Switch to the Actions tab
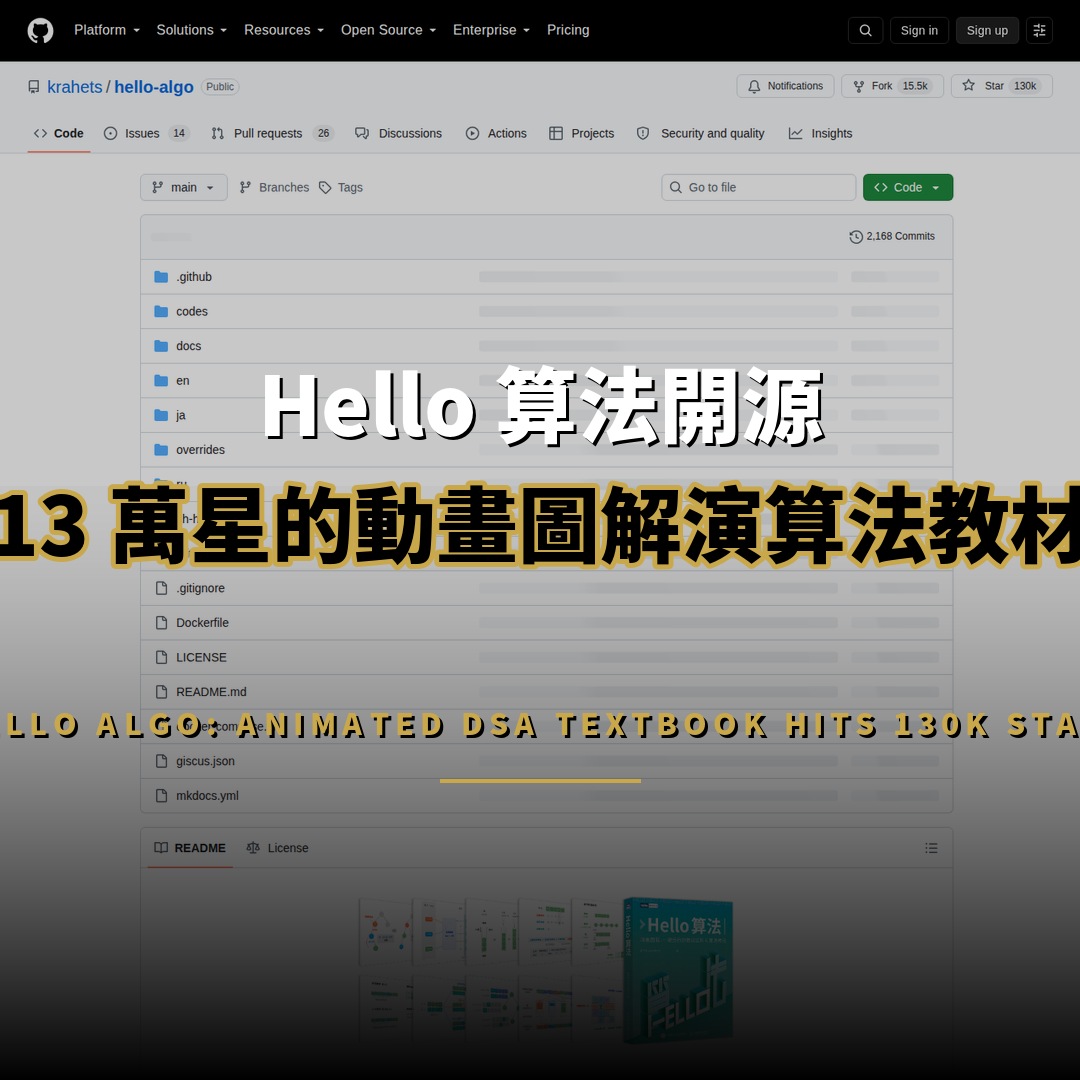 click(x=496, y=134)
